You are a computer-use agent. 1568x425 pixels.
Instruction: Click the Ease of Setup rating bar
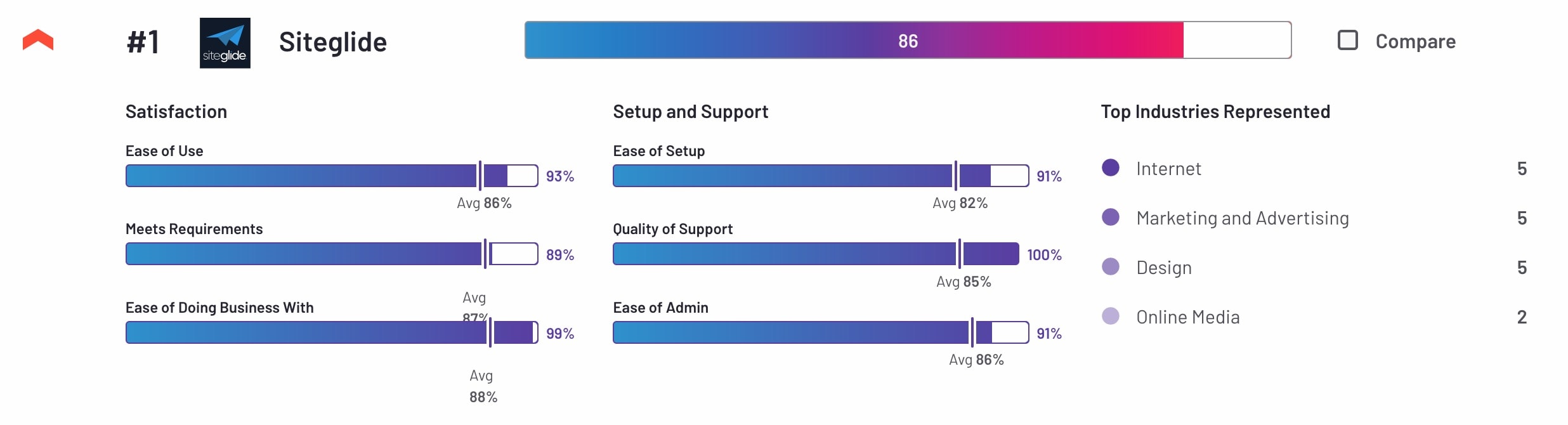point(820,176)
